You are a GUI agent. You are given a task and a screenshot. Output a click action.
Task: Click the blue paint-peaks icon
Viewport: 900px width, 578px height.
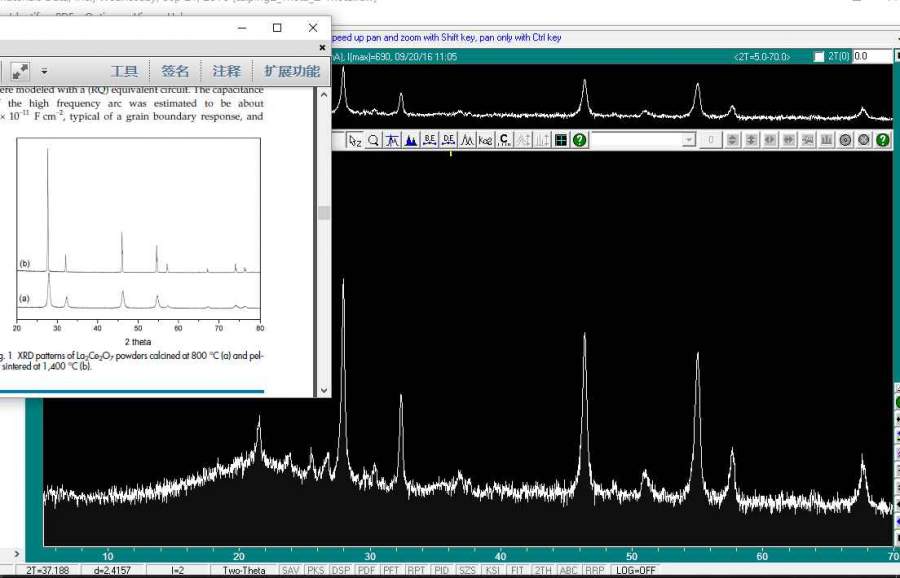[x=411, y=140]
